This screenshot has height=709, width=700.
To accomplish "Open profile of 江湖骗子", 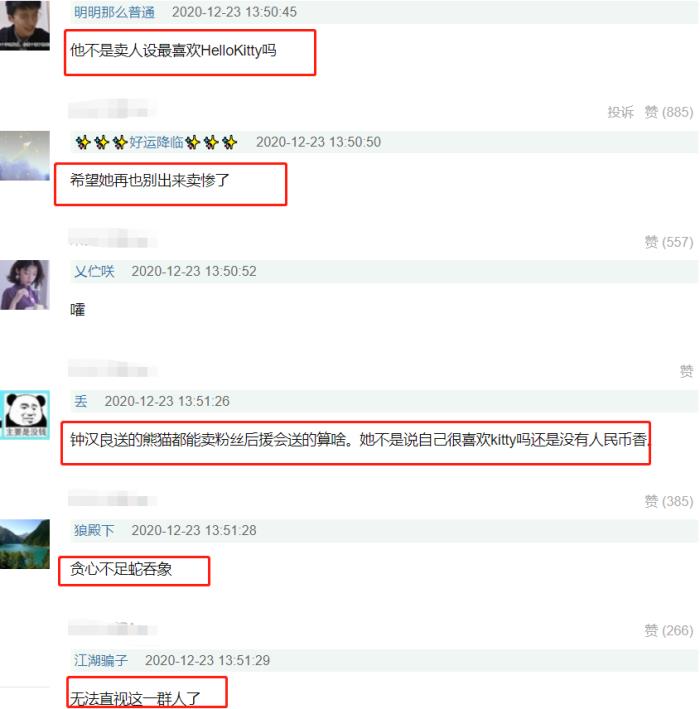I will click(x=101, y=660).
